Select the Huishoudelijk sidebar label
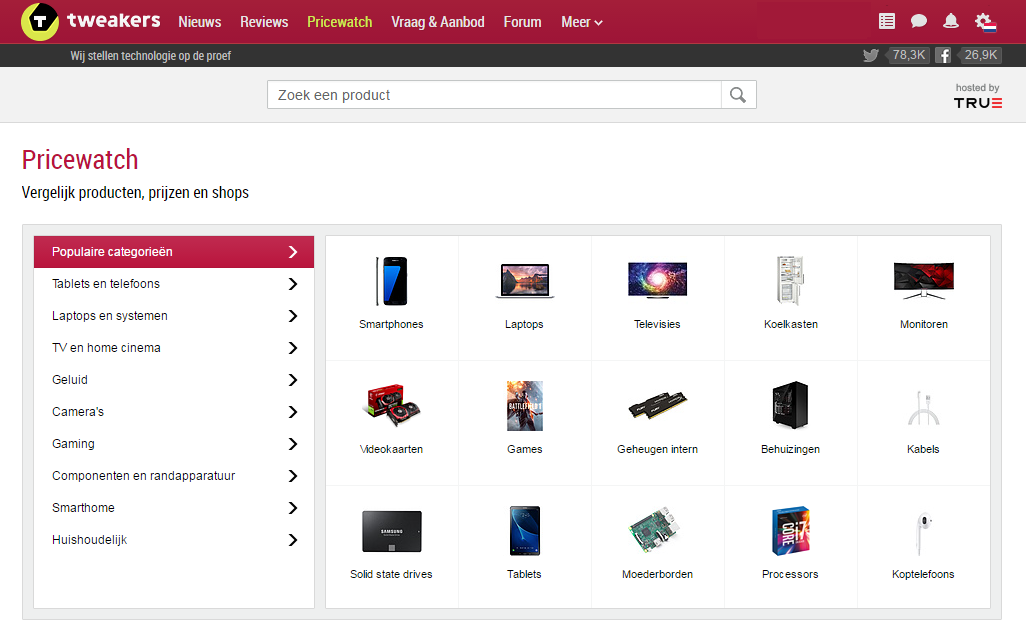The width and height of the screenshot is (1026, 633). [x=89, y=540]
